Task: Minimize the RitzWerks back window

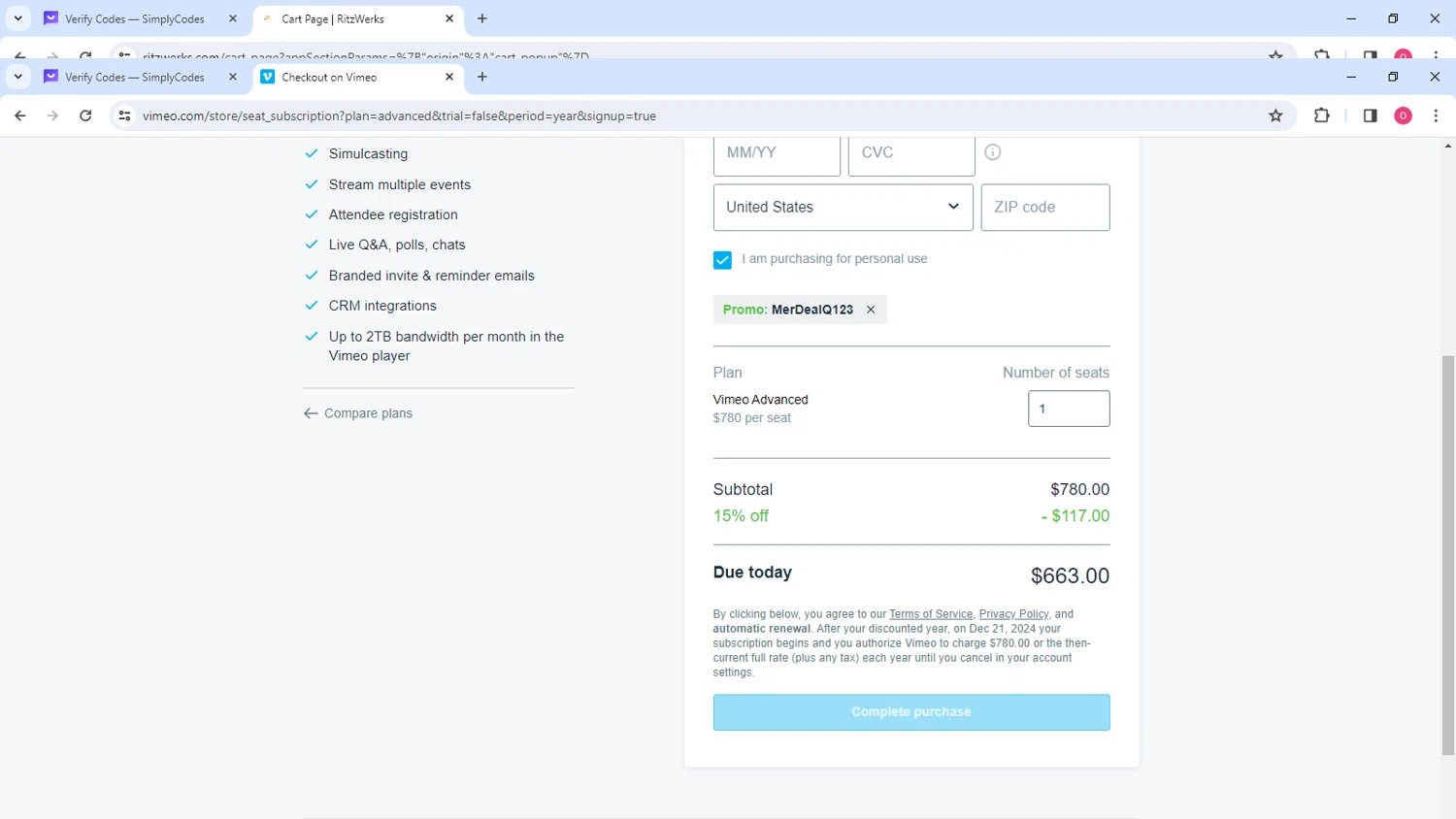Action: click(1350, 18)
